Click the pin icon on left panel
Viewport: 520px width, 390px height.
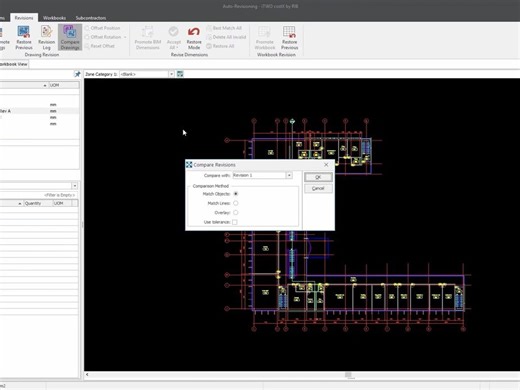tap(77, 74)
